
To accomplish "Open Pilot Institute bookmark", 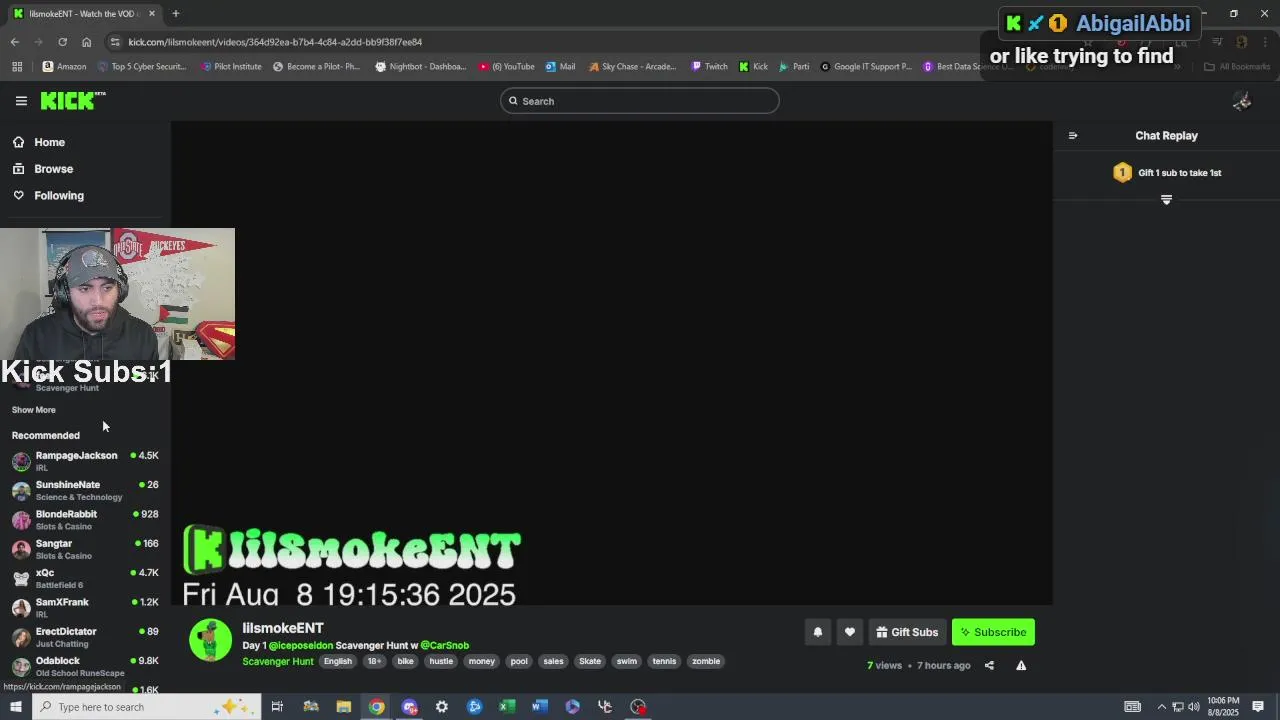I will click(x=231, y=67).
